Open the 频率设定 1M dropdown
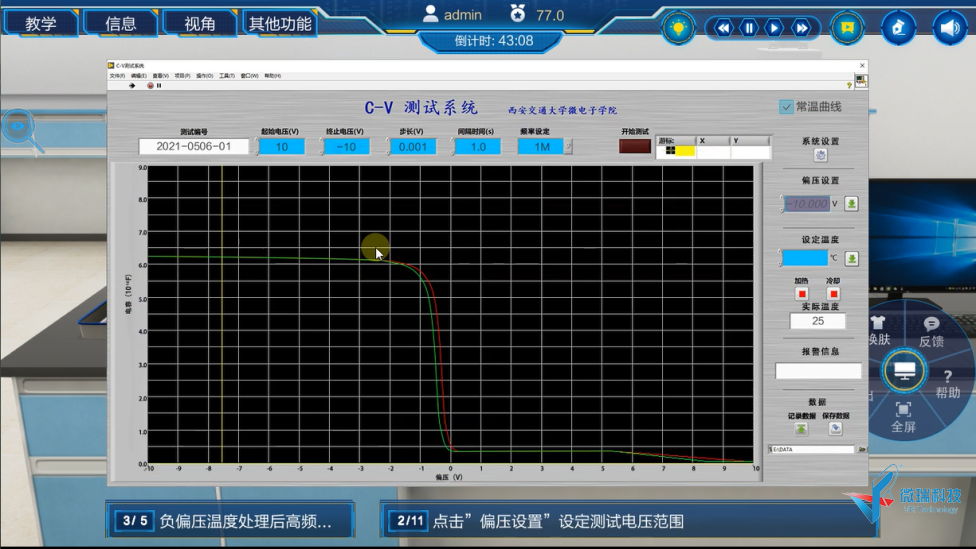This screenshot has height=549, width=976. click(x=542, y=147)
